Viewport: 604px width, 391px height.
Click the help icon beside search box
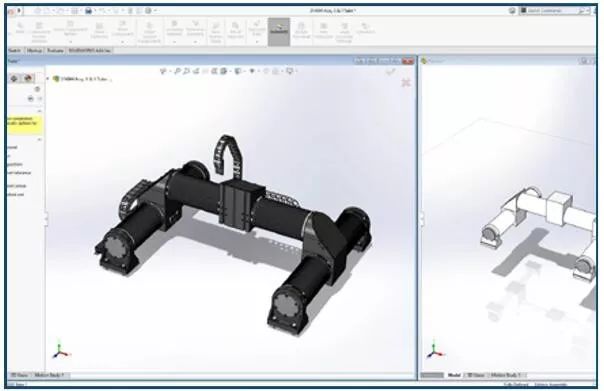[512, 11]
